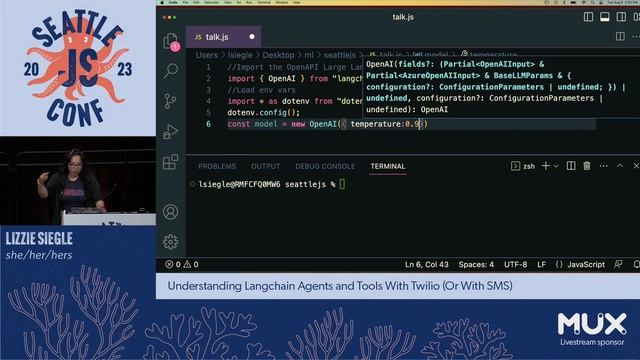
Task: Toggle primary side bar layout icon
Action: tap(588, 17)
